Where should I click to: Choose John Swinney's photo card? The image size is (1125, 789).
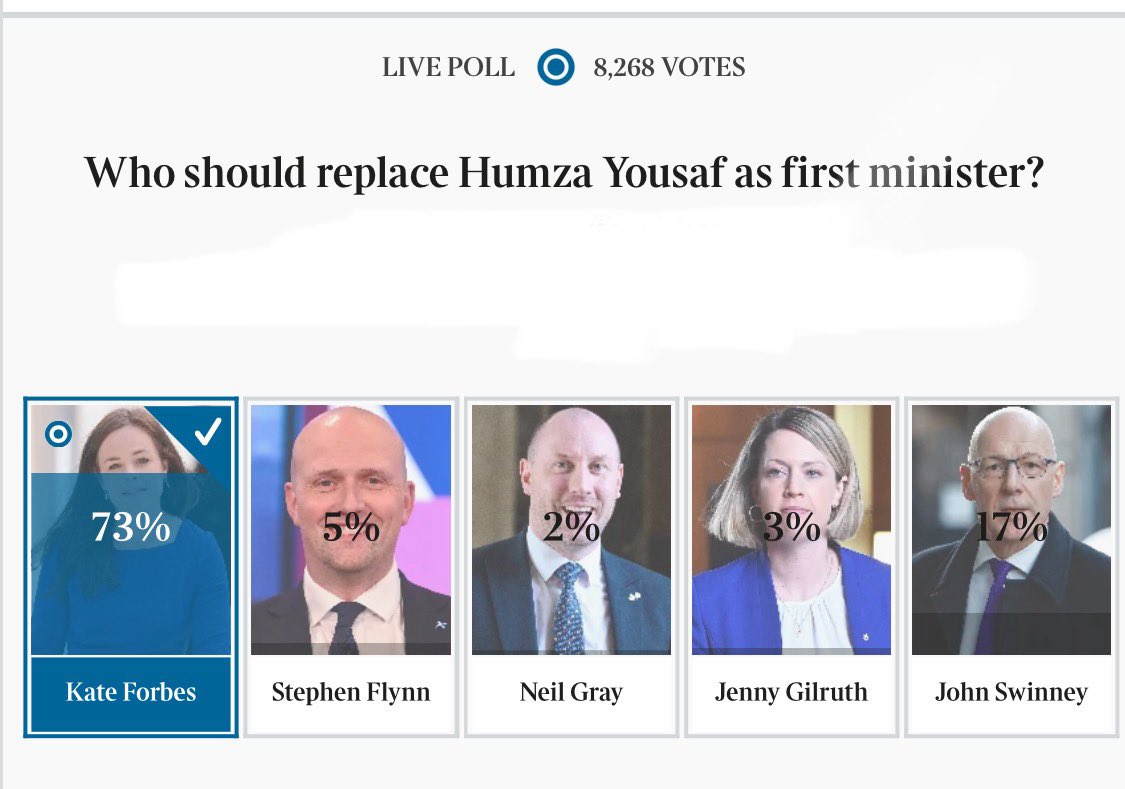(x=1012, y=529)
